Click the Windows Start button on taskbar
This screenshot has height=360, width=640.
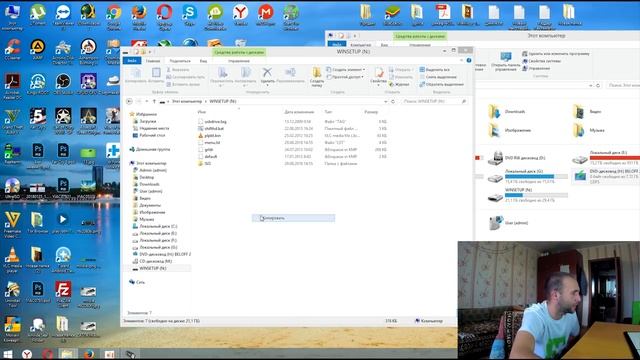(x=7, y=354)
